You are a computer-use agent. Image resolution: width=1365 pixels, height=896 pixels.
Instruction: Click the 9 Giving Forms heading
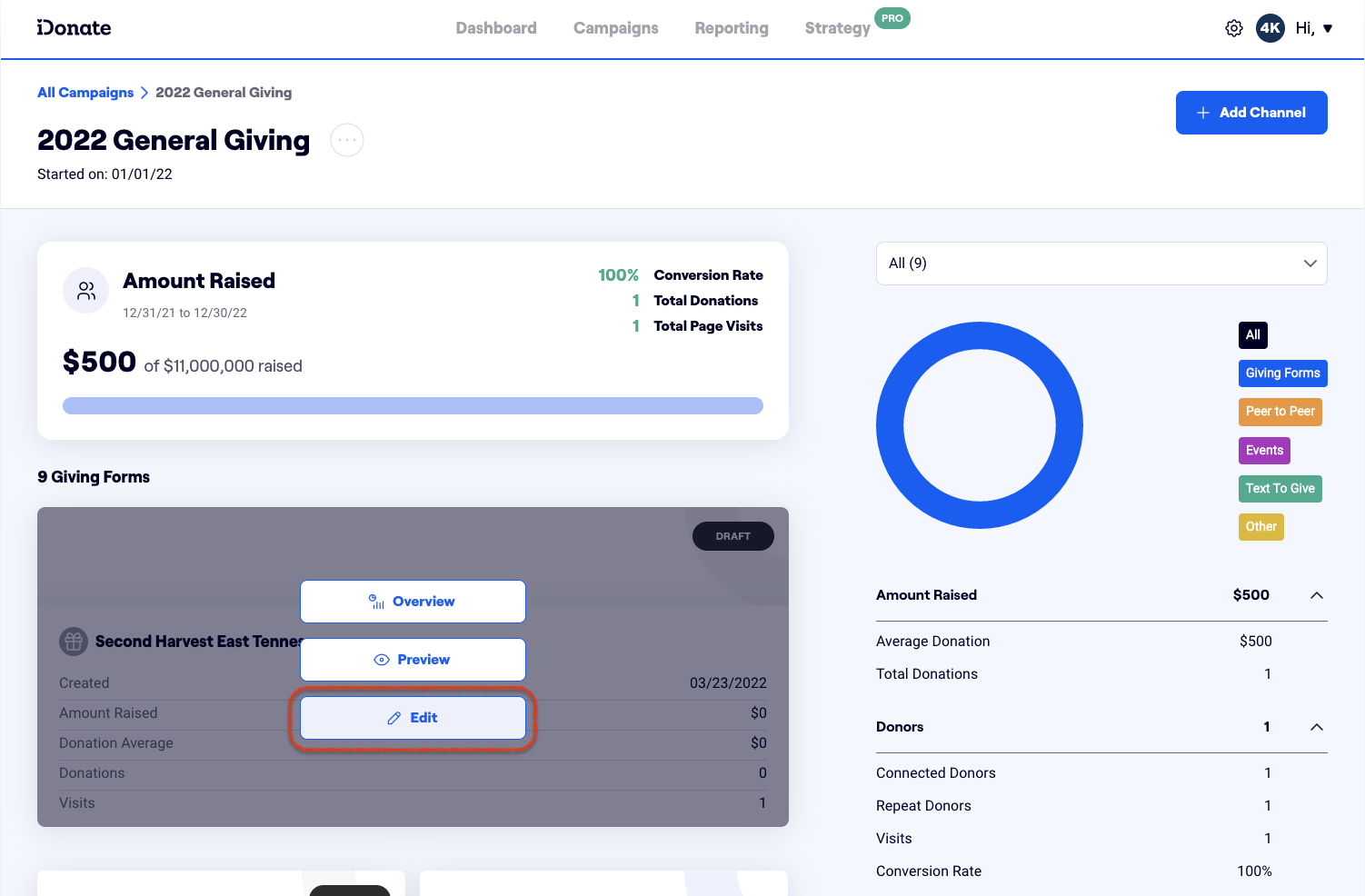[94, 477]
